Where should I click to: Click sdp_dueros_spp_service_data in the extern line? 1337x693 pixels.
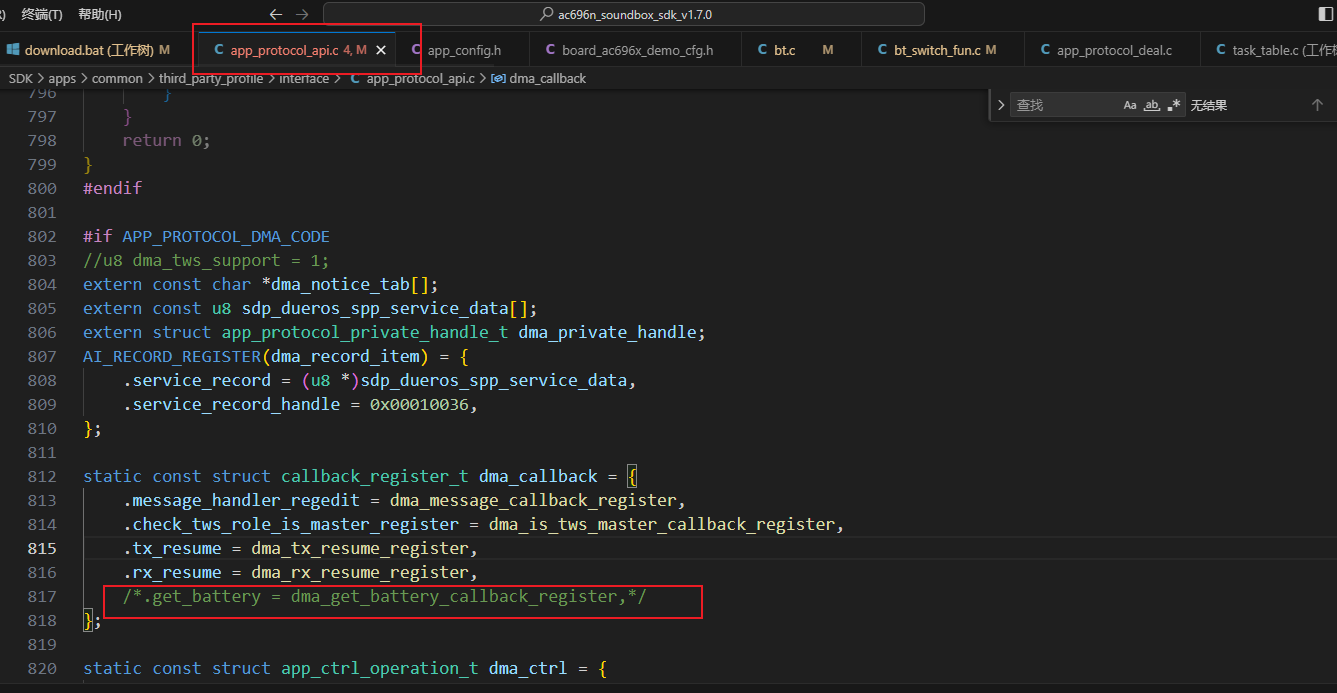tap(374, 308)
